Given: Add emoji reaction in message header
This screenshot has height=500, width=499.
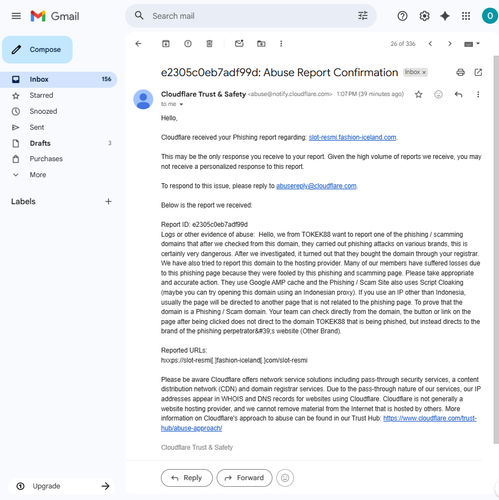Looking at the screenshot, I should click(438, 95).
